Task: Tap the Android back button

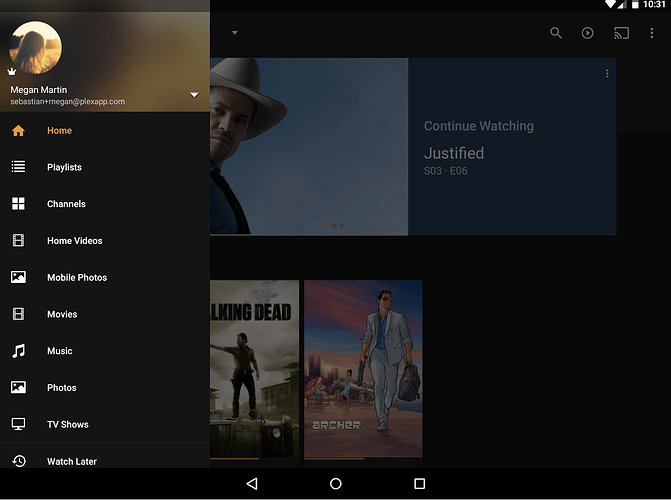Action: pos(252,484)
